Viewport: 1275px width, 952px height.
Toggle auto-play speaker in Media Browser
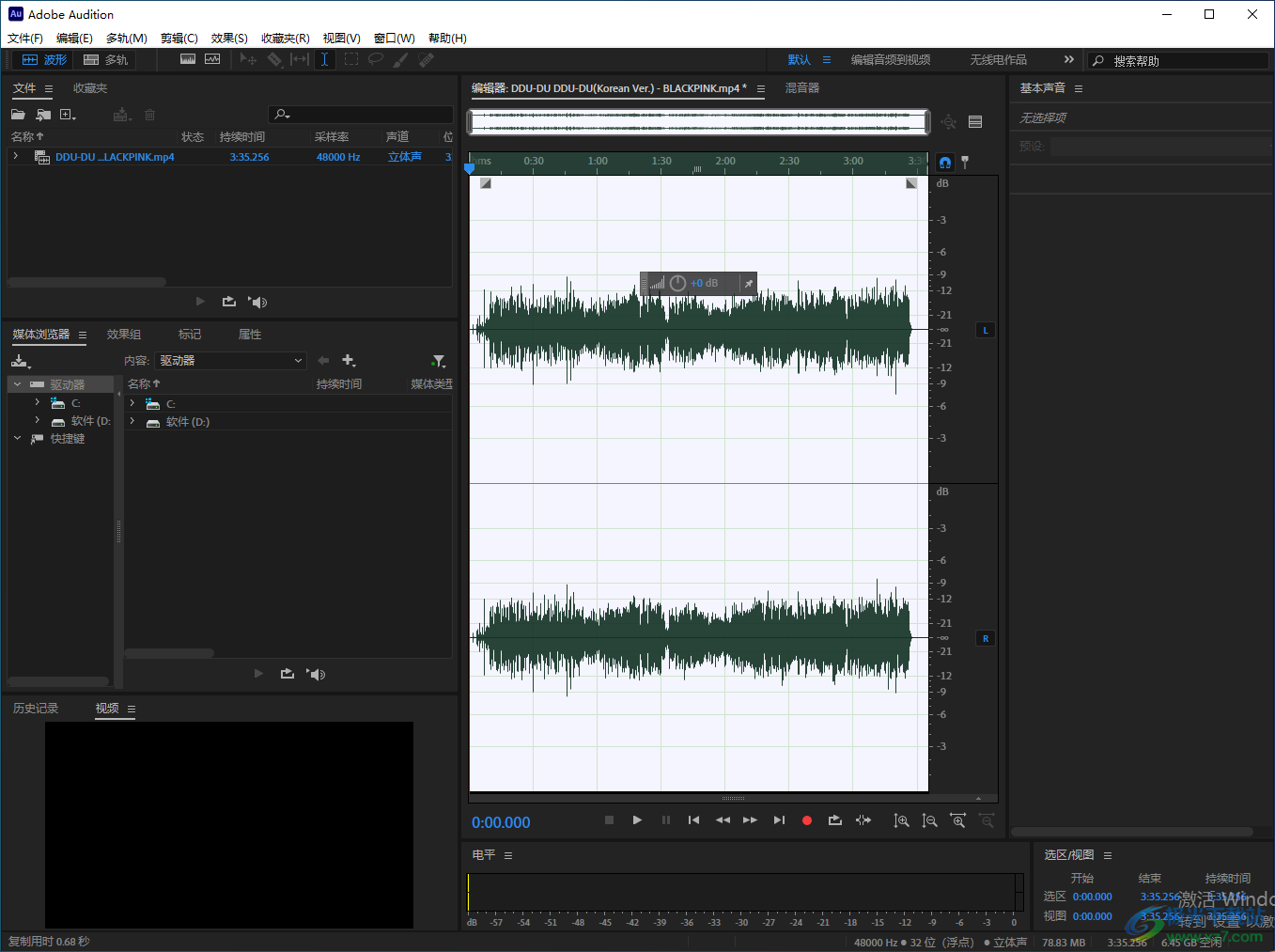click(316, 674)
